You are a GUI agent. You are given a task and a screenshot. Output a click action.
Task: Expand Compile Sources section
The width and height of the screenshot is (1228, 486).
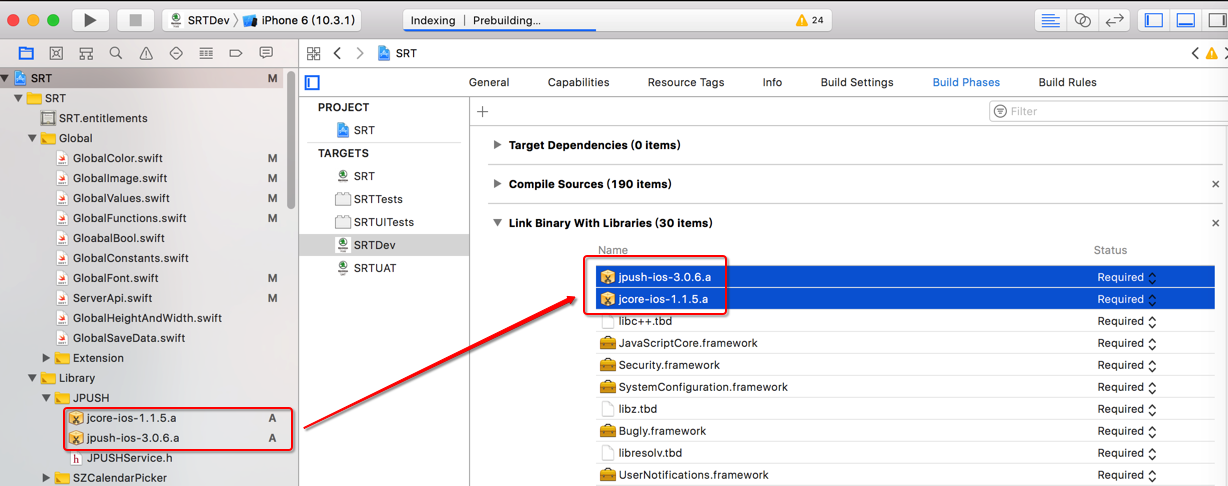[497, 184]
